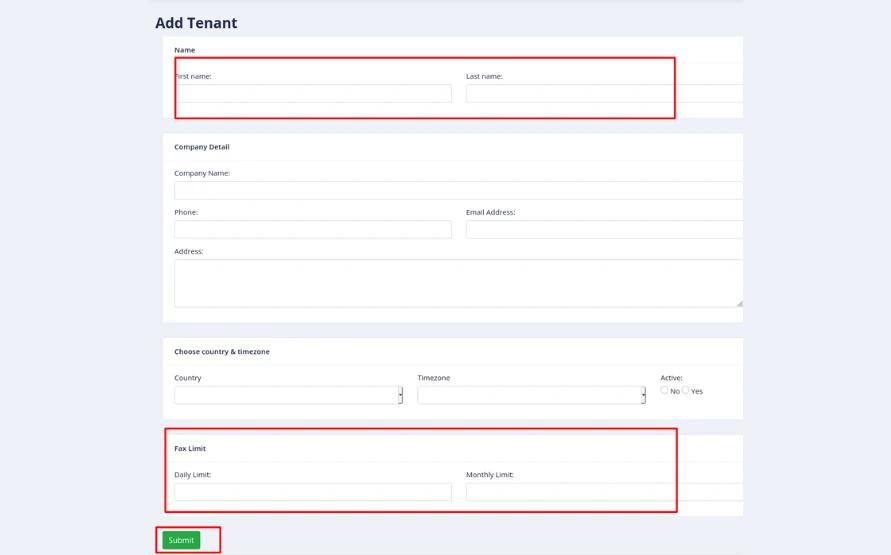The width and height of the screenshot is (891, 555).
Task: Click the Phone input field
Action: [313, 229]
